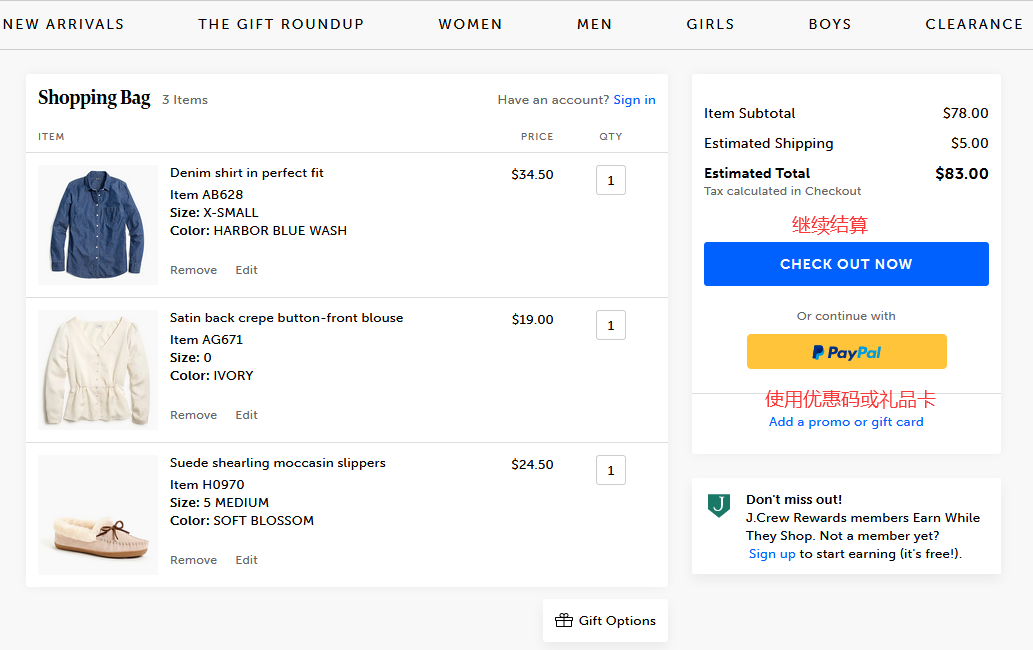This screenshot has height=650, width=1033.
Task: Click the Sign in link
Action: point(634,100)
